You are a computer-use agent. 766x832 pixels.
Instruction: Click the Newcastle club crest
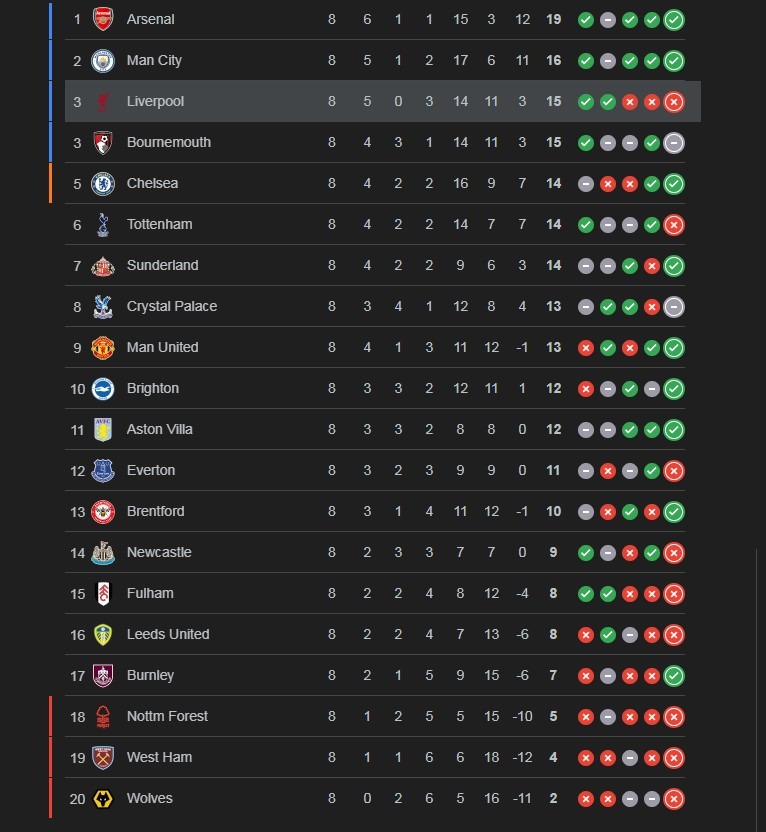coord(103,552)
